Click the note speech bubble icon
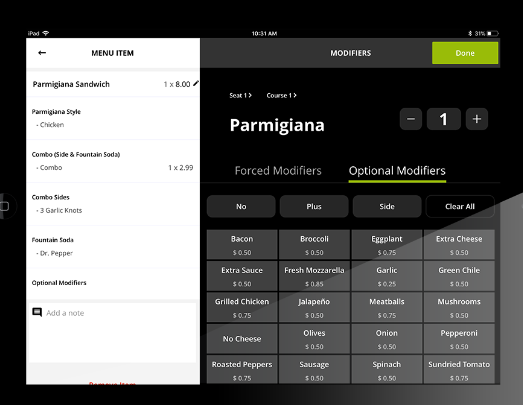The image size is (523, 405). [x=37, y=313]
